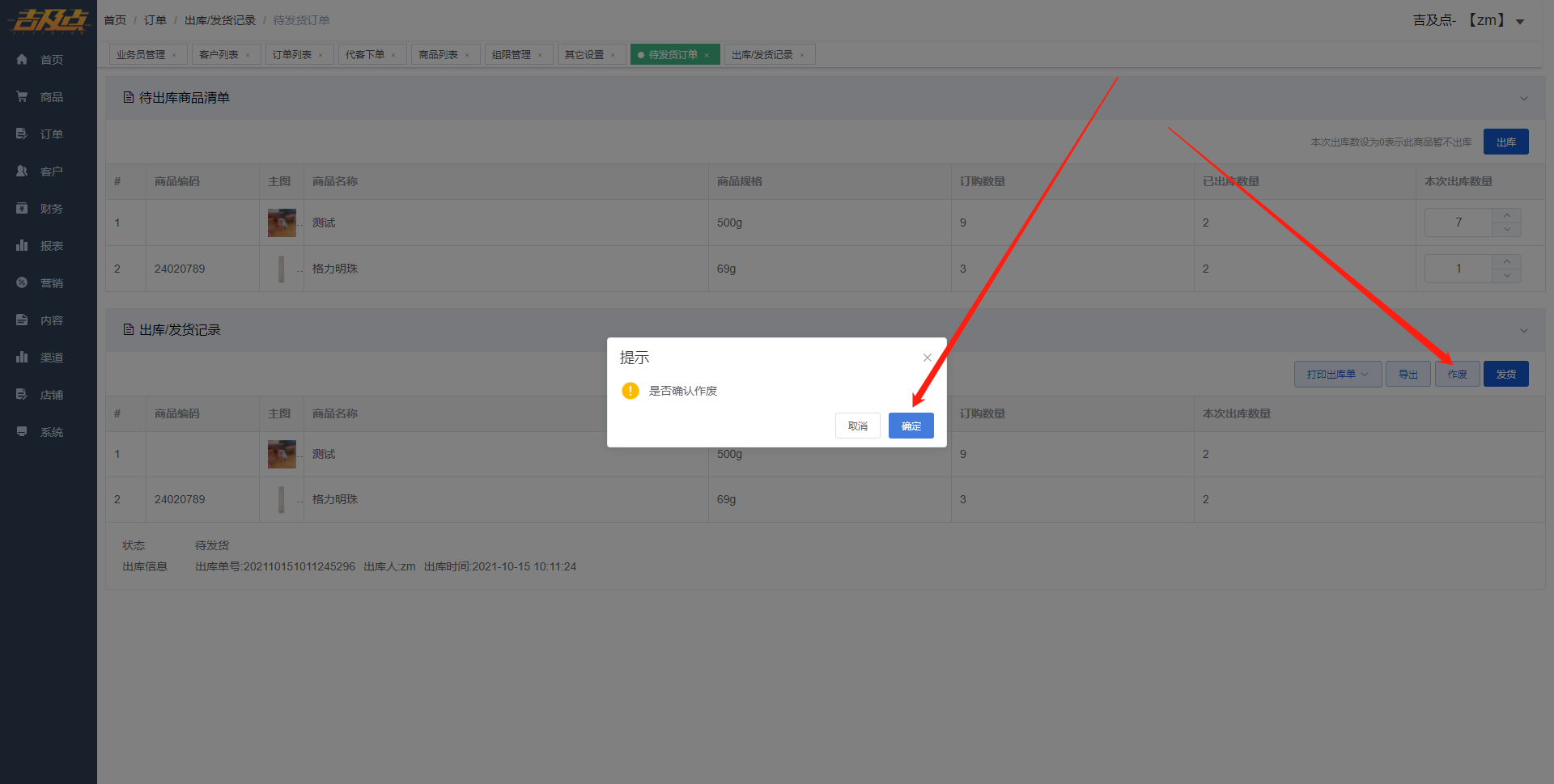Click the 发货 ship button
The image size is (1554, 784).
1505,374
